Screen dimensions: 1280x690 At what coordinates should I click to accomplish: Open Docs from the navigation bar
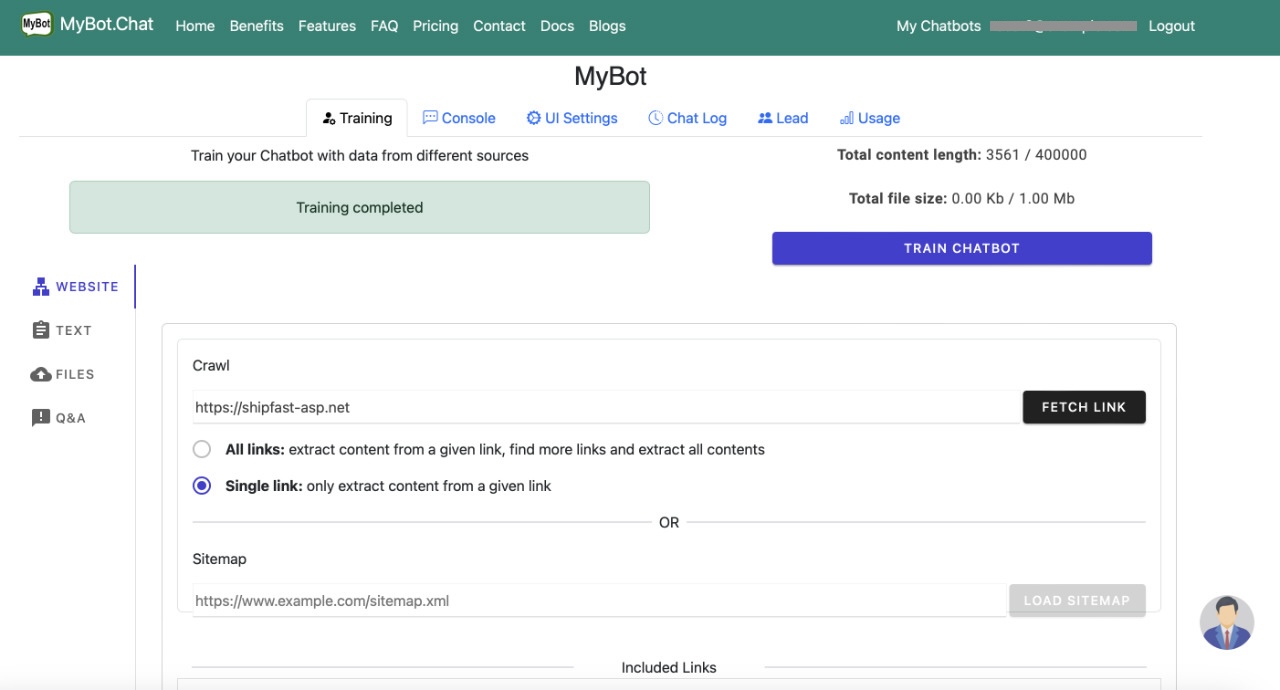[x=557, y=26]
